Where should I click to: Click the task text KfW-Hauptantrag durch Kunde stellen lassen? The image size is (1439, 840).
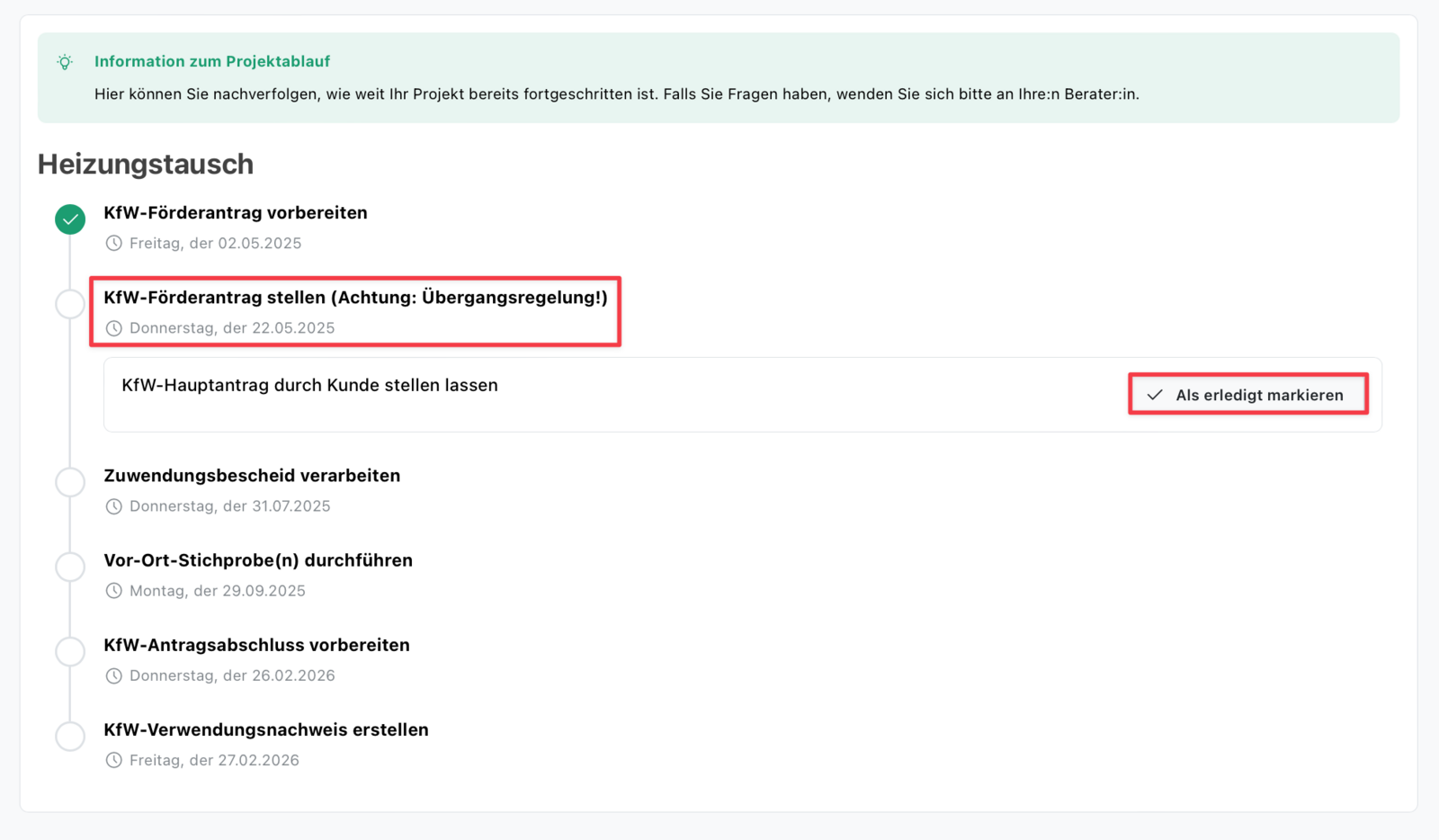click(309, 385)
